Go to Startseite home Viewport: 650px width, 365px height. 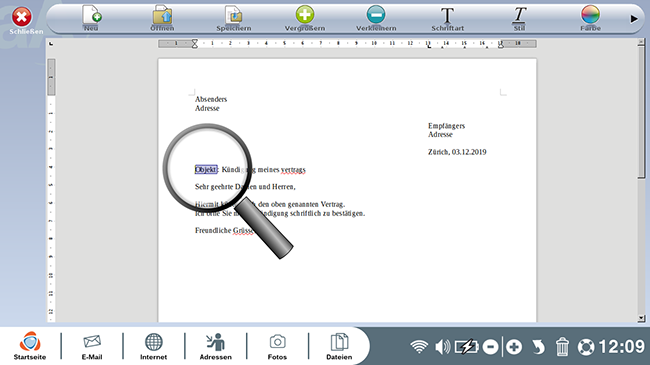click(30, 346)
